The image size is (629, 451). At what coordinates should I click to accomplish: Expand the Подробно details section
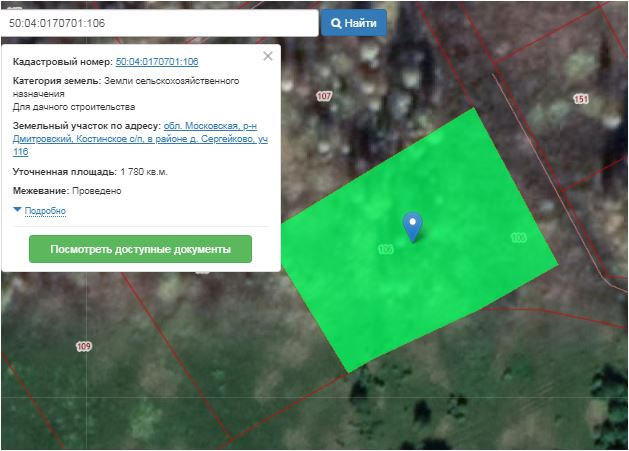coord(45,211)
